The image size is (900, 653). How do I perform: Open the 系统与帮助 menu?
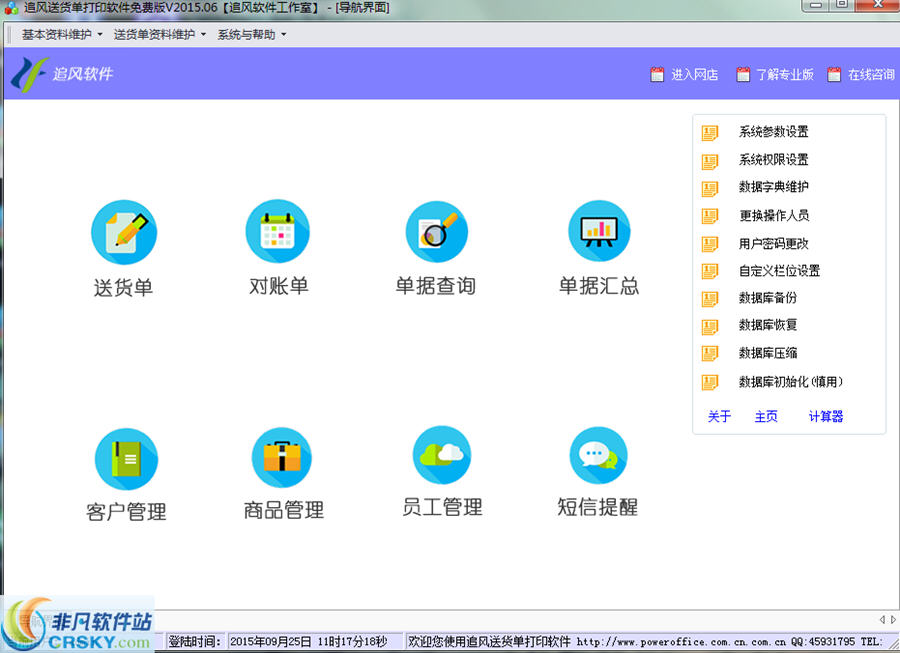(x=246, y=34)
